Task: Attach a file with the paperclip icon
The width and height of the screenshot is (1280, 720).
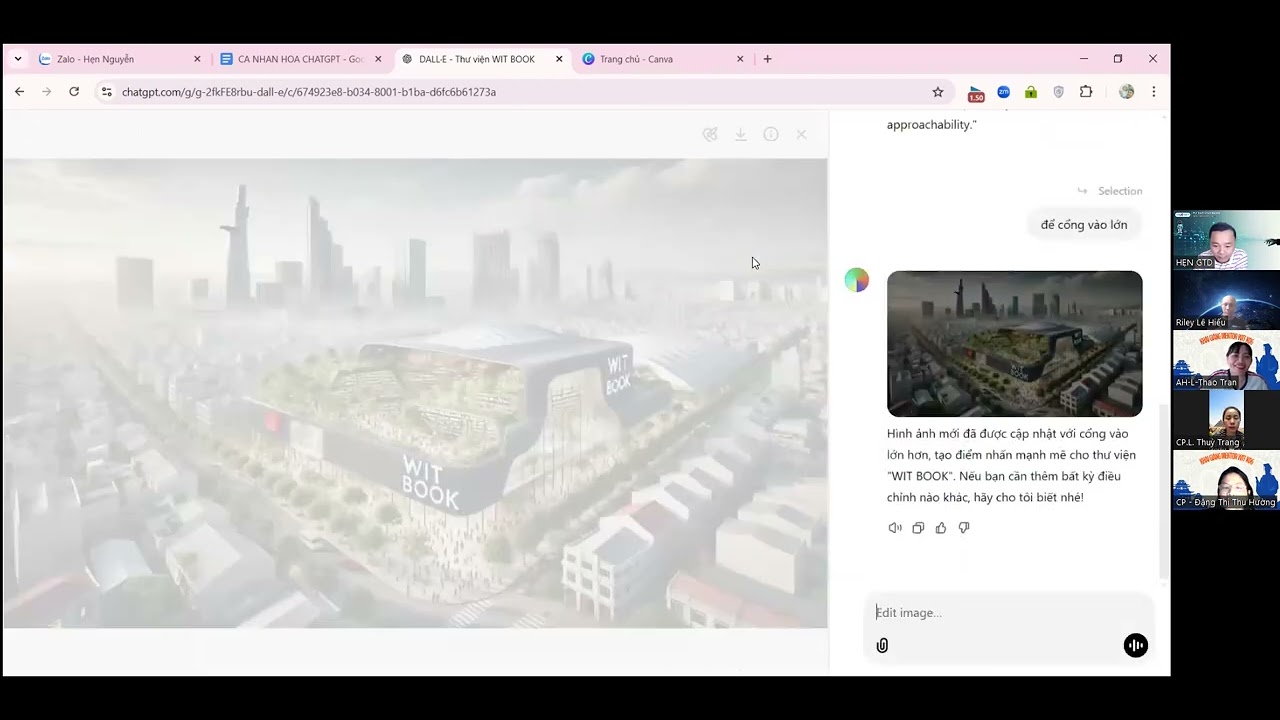Action: click(882, 646)
